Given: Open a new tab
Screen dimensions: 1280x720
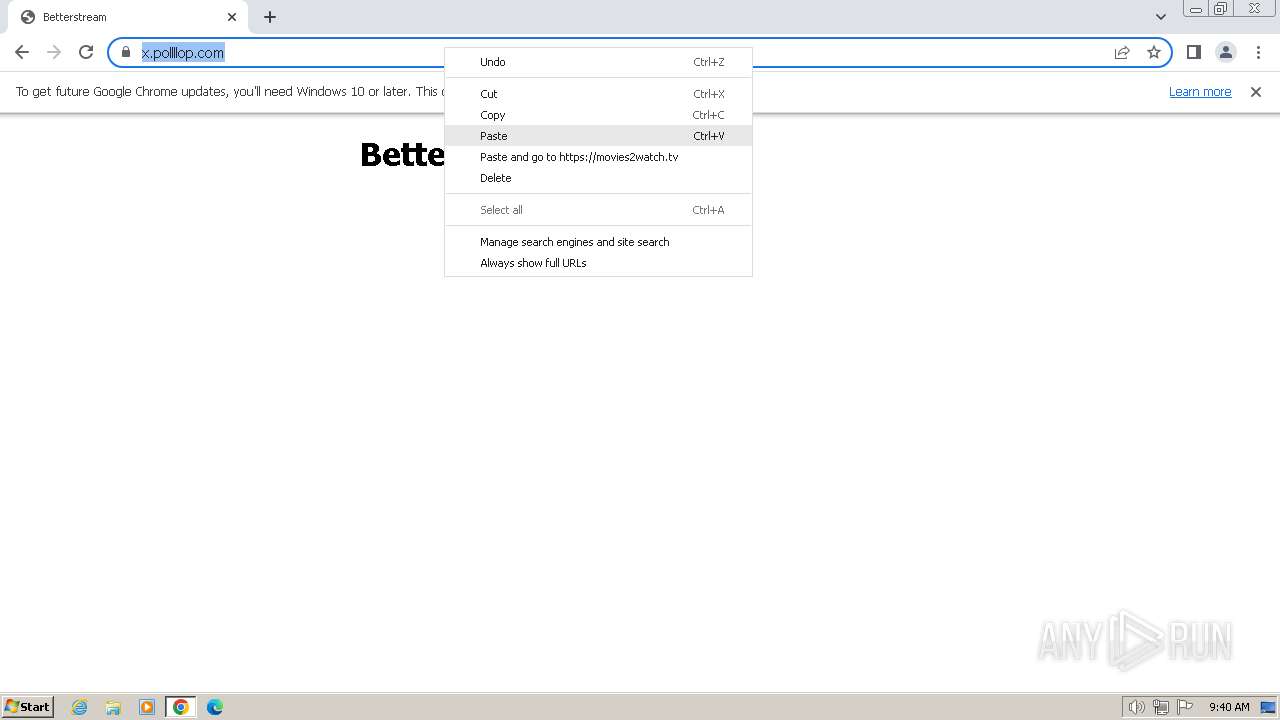Looking at the screenshot, I should click(270, 17).
